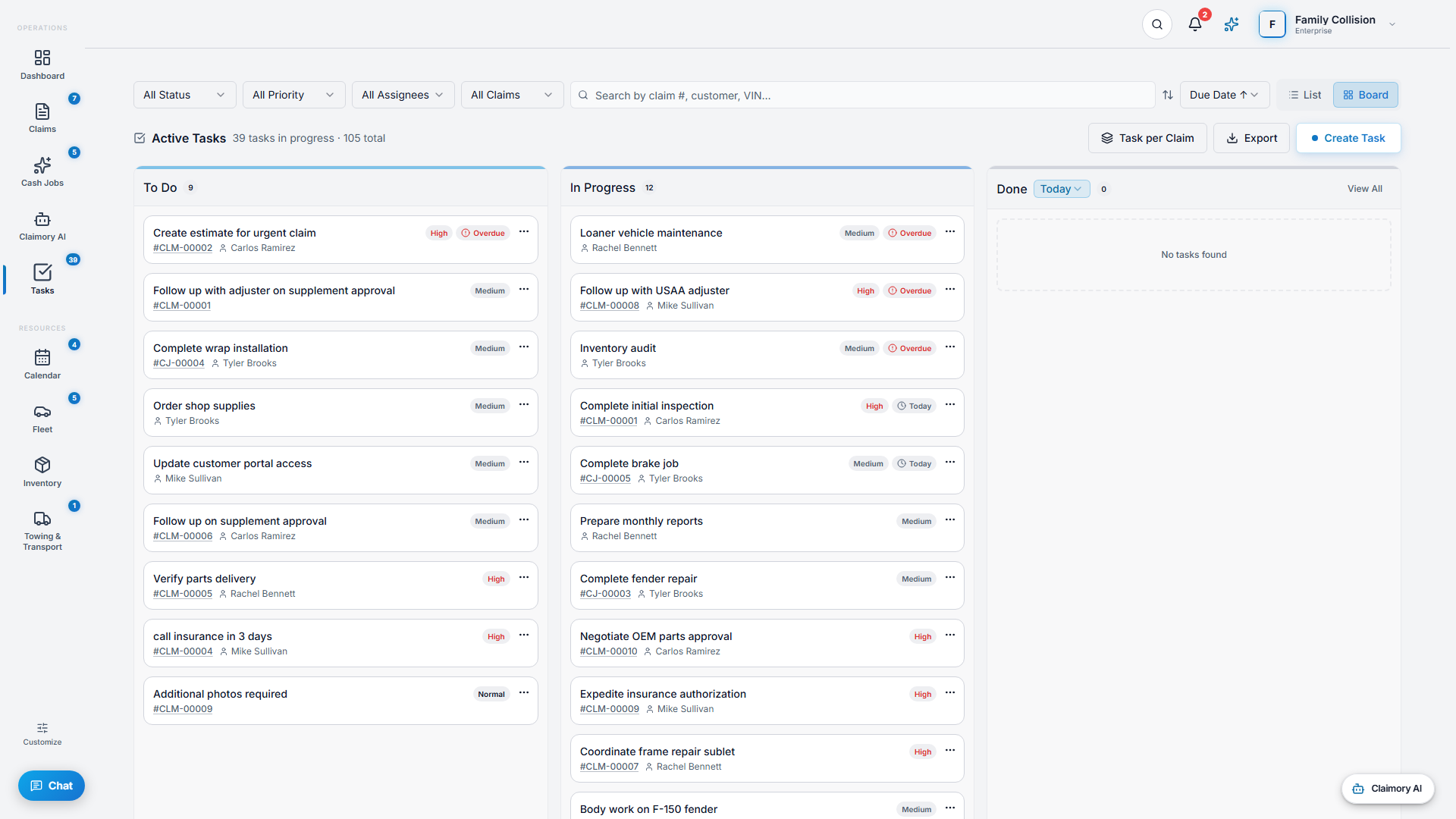The height and width of the screenshot is (819, 1456).
Task: Open options menu for Expedite insurance authorization
Action: click(x=950, y=693)
